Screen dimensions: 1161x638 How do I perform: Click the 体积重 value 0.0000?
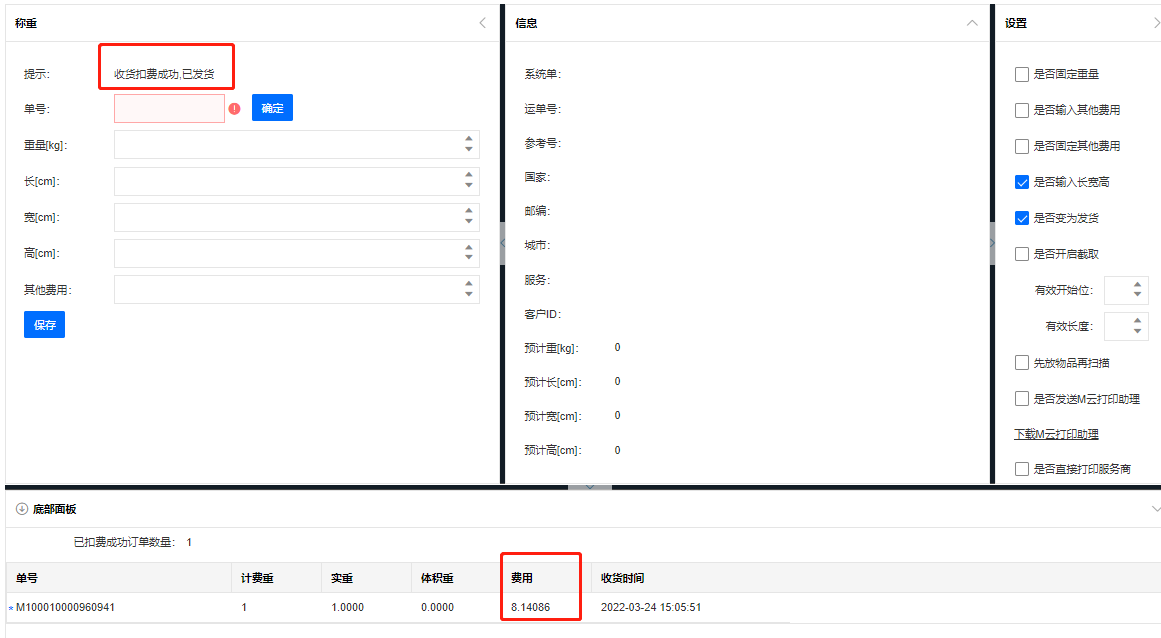437,607
